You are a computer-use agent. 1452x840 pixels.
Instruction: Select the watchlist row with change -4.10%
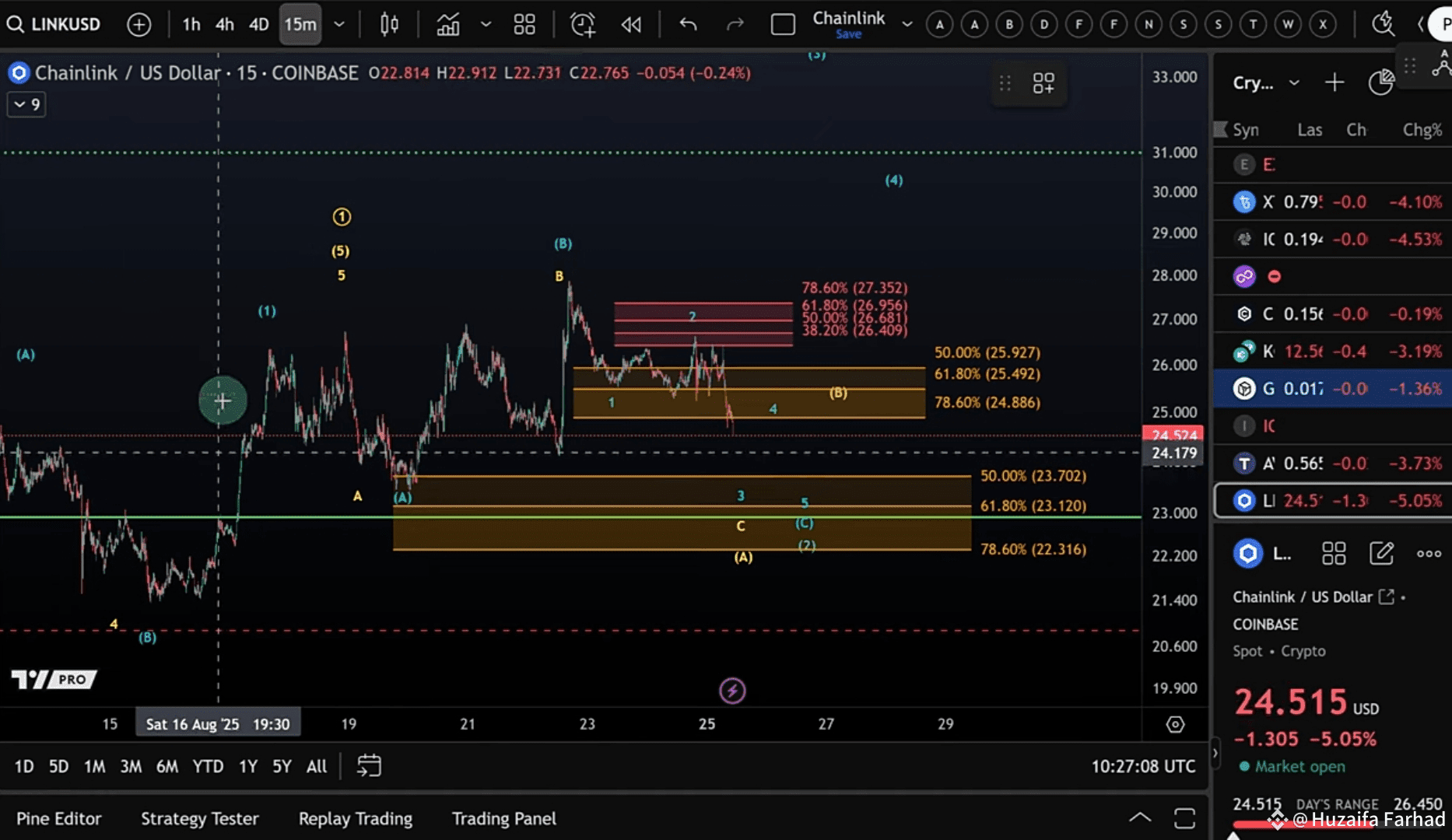(x=1333, y=201)
